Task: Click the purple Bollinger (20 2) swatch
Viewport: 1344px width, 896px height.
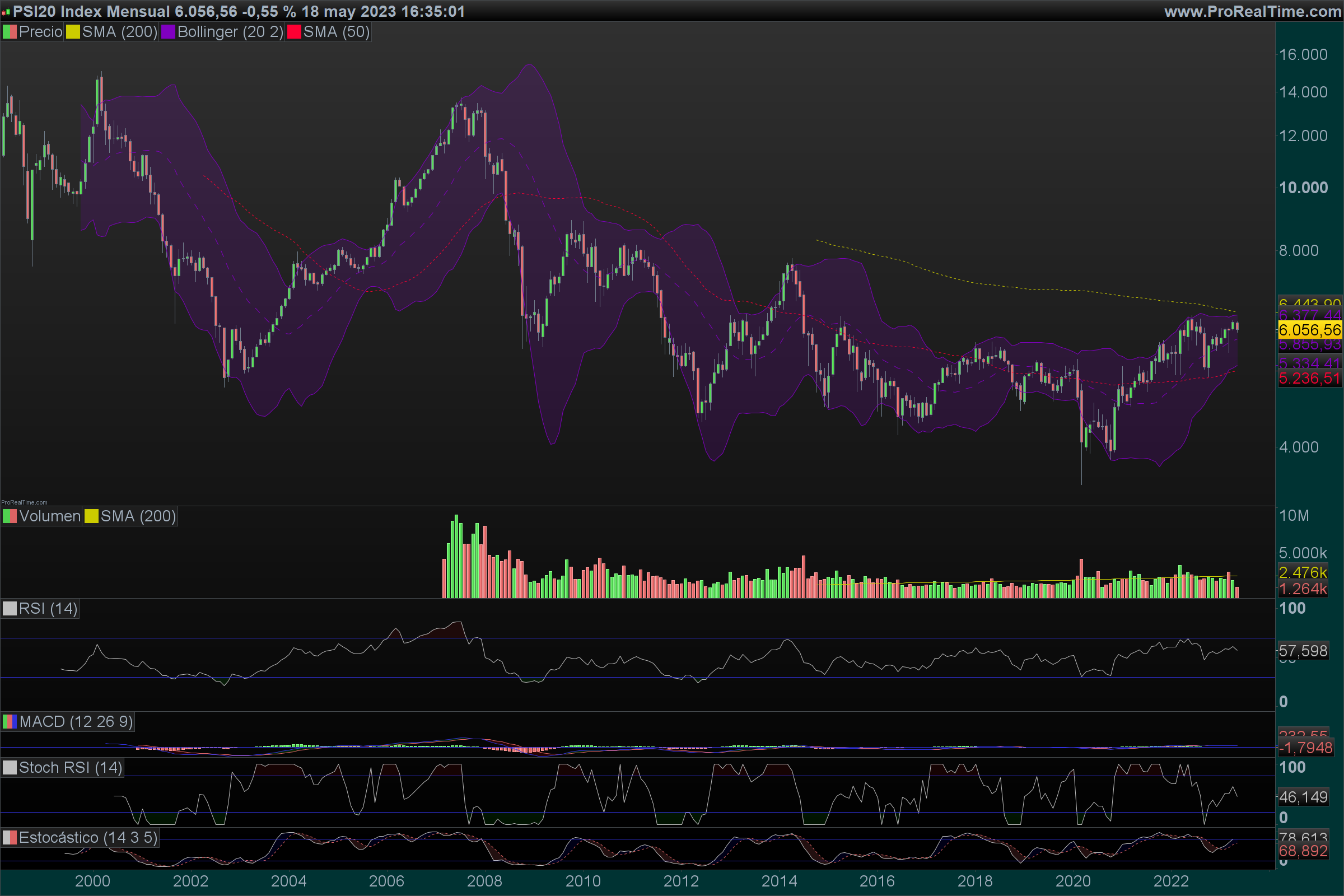Action: pos(168,32)
